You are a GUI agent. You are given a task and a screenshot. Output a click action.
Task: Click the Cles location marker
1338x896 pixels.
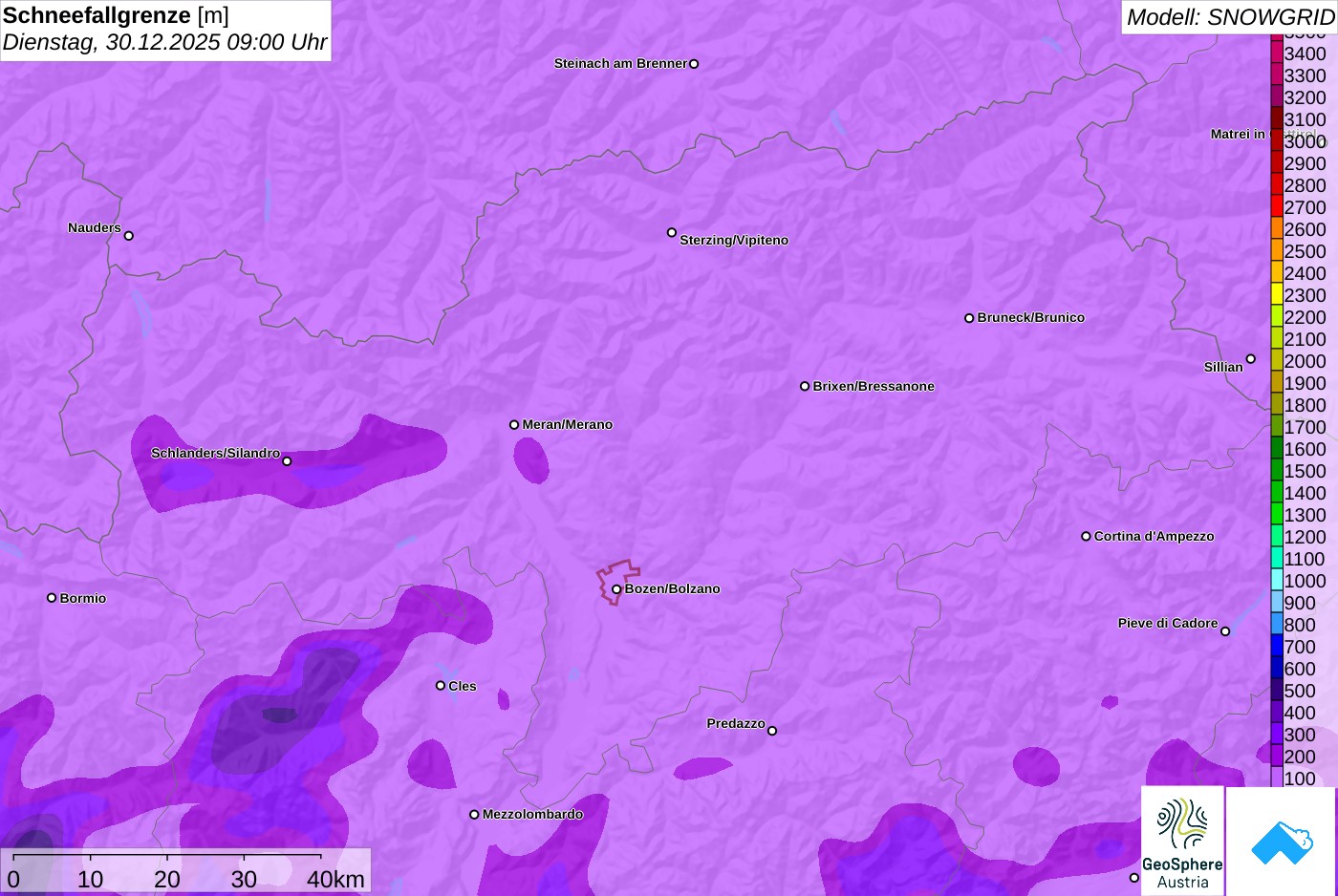pyautogui.click(x=441, y=685)
